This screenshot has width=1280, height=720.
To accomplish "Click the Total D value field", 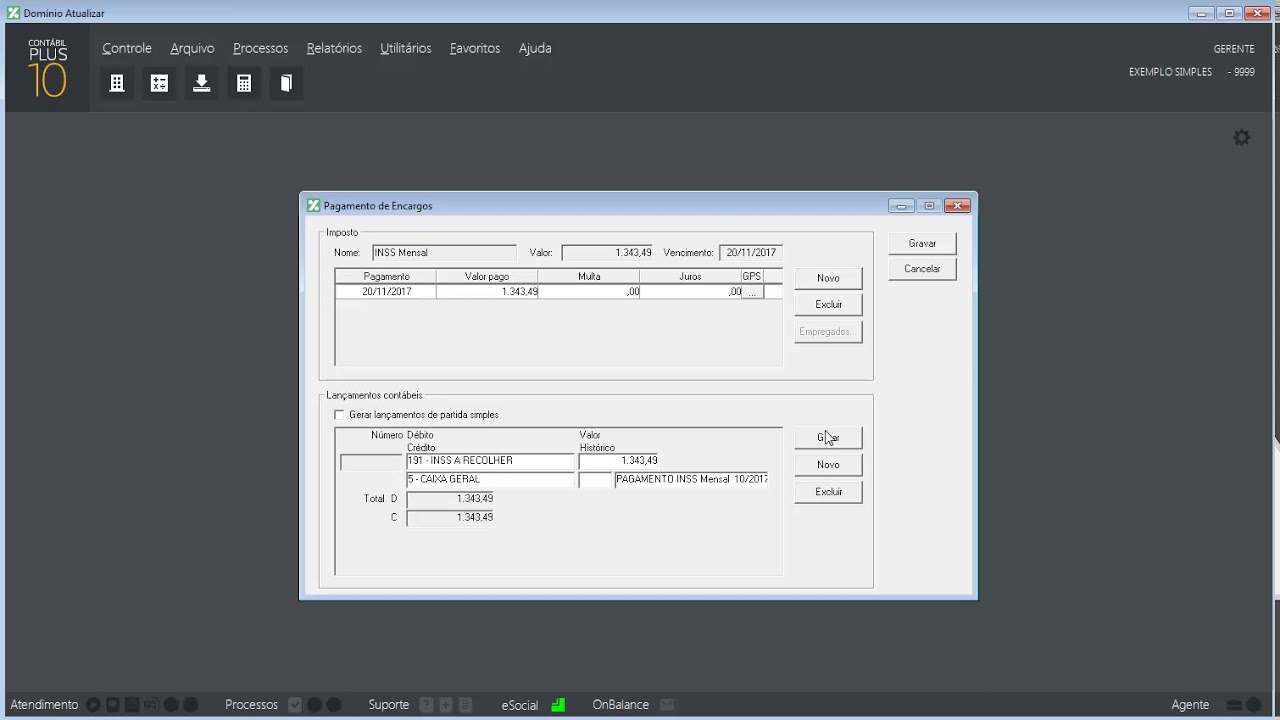I will [450, 499].
